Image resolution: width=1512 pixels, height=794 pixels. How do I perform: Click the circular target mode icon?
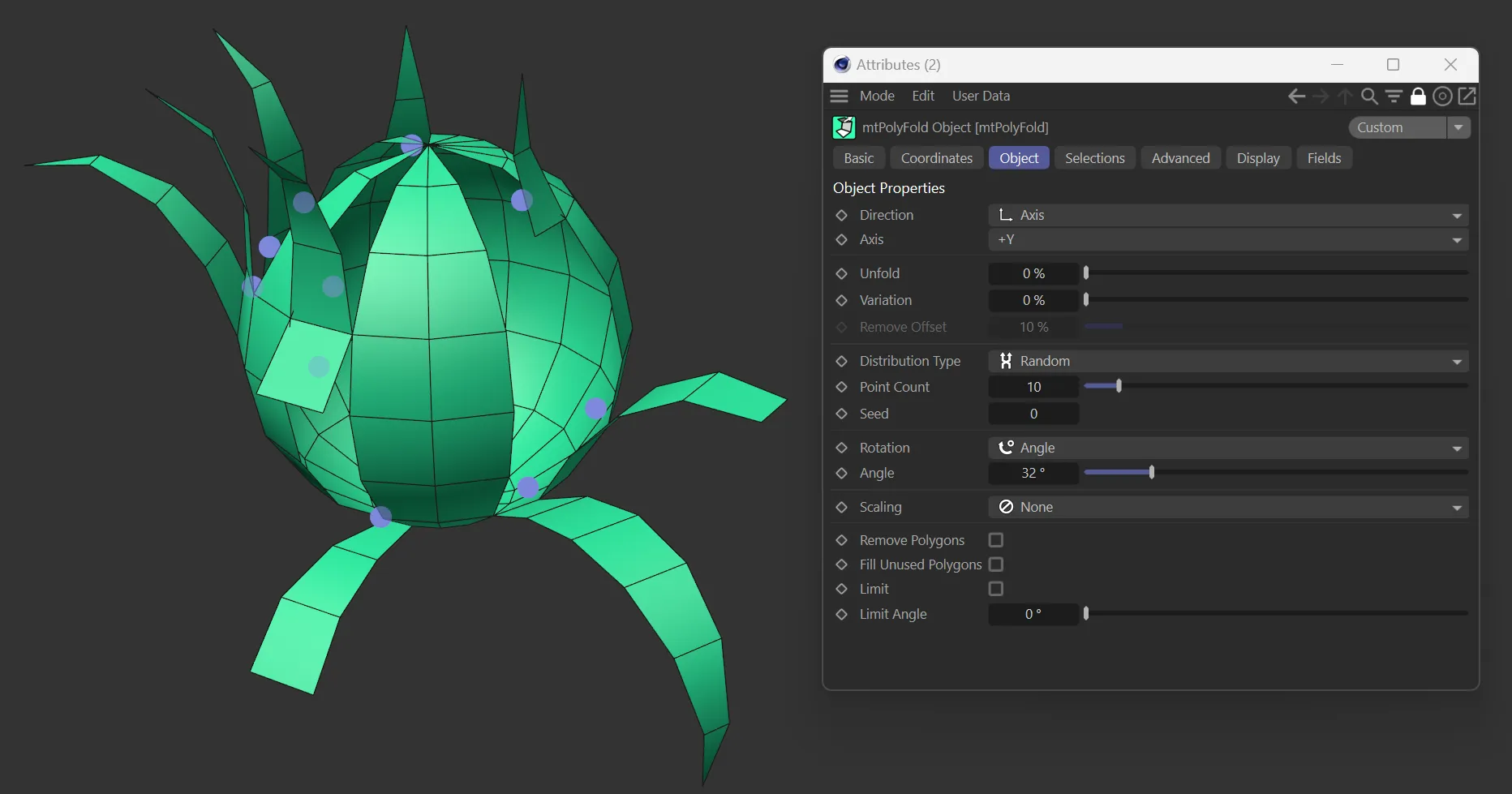1442,97
